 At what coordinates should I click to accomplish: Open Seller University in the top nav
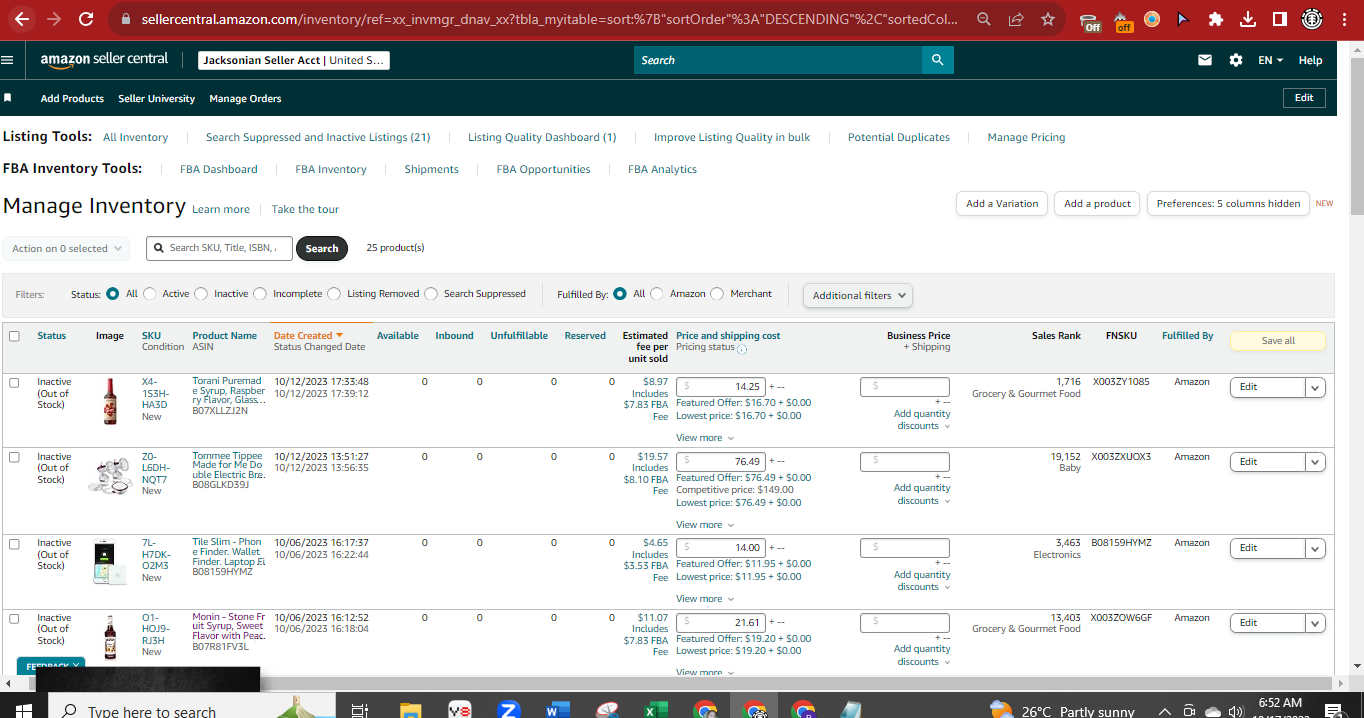(157, 98)
